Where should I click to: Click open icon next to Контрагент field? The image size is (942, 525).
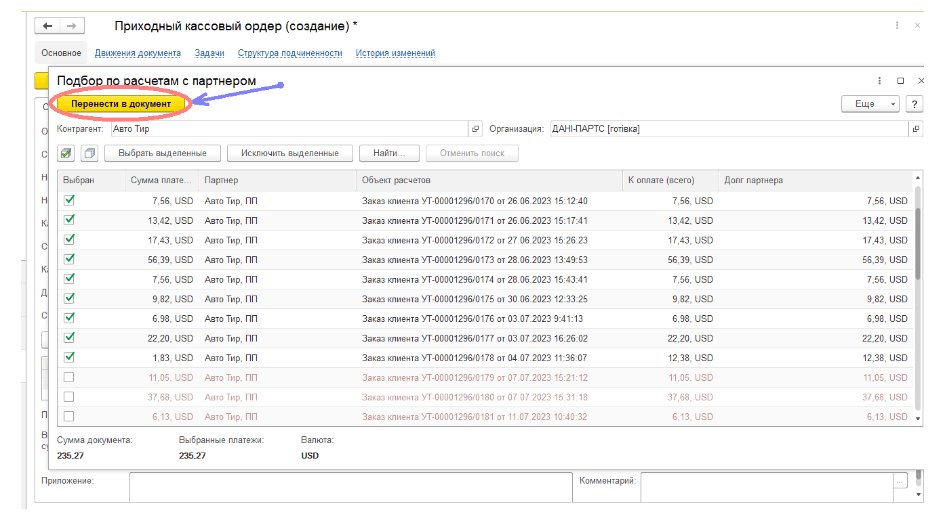pyautogui.click(x=476, y=129)
